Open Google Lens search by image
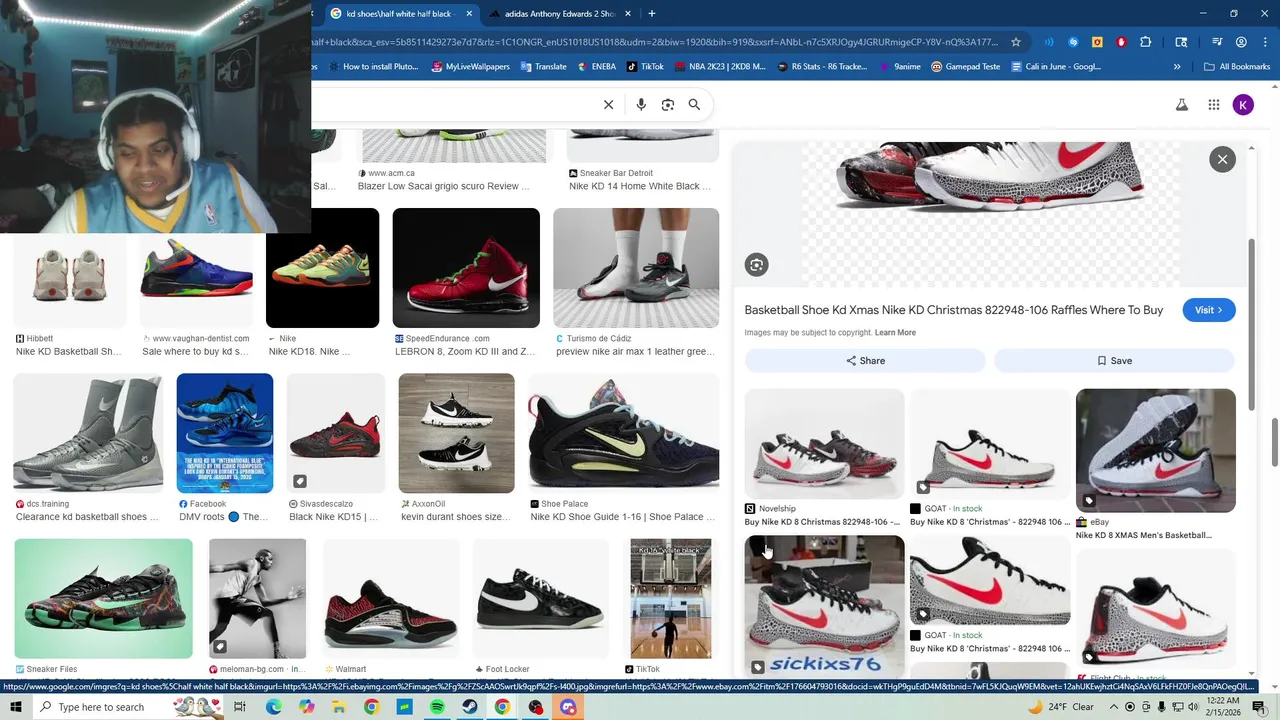The image size is (1280, 720). 668,105
